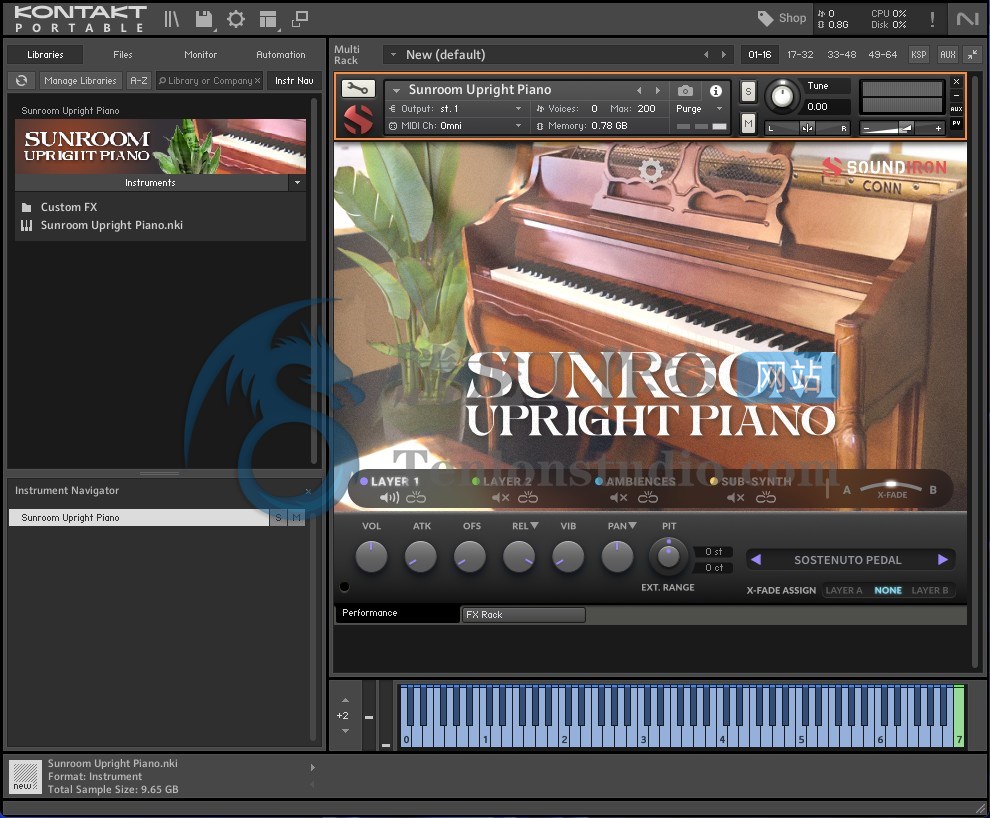Click Sub-Synth link chain icon

point(766,498)
